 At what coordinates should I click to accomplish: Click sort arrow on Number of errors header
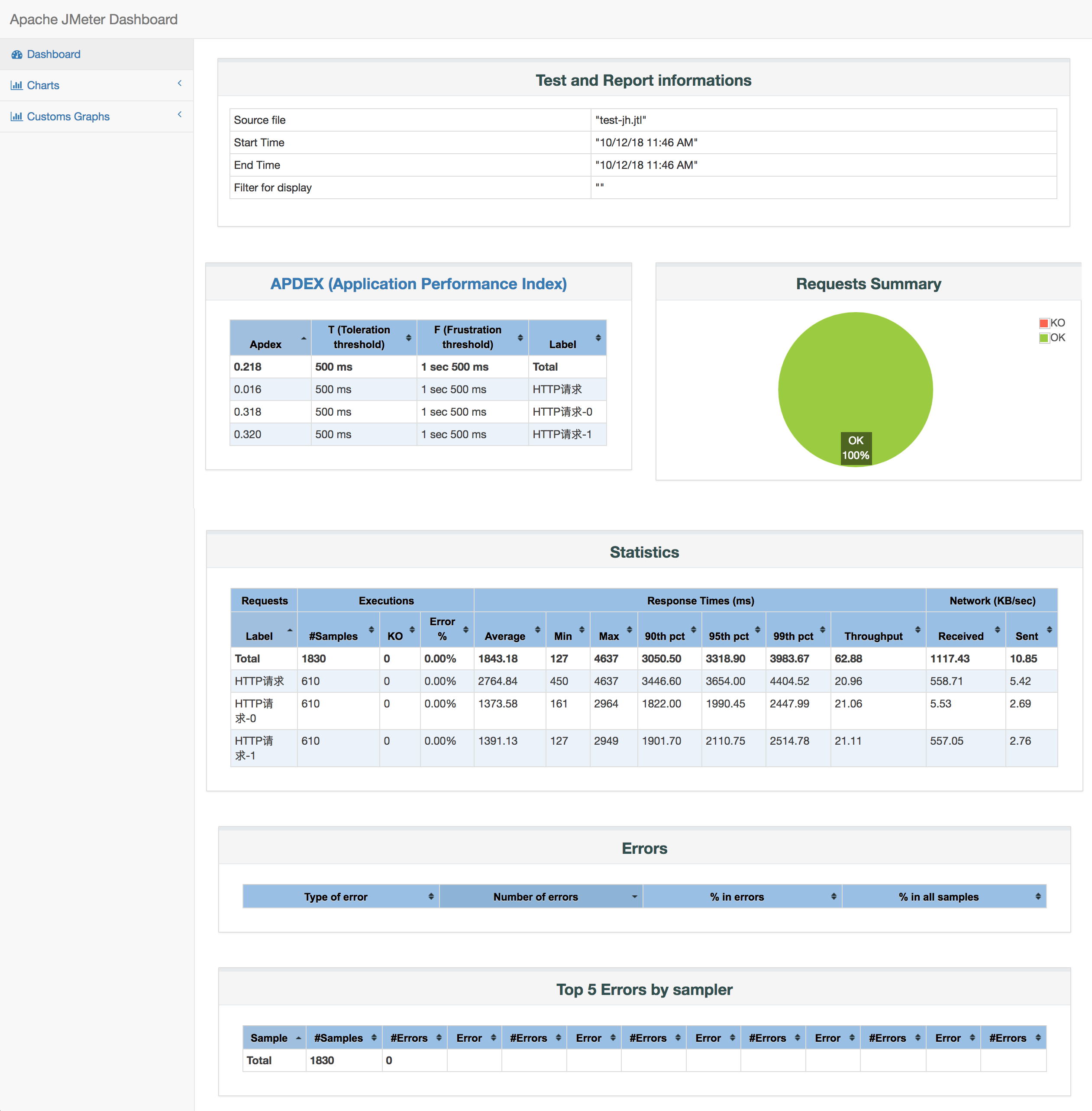(634, 897)
